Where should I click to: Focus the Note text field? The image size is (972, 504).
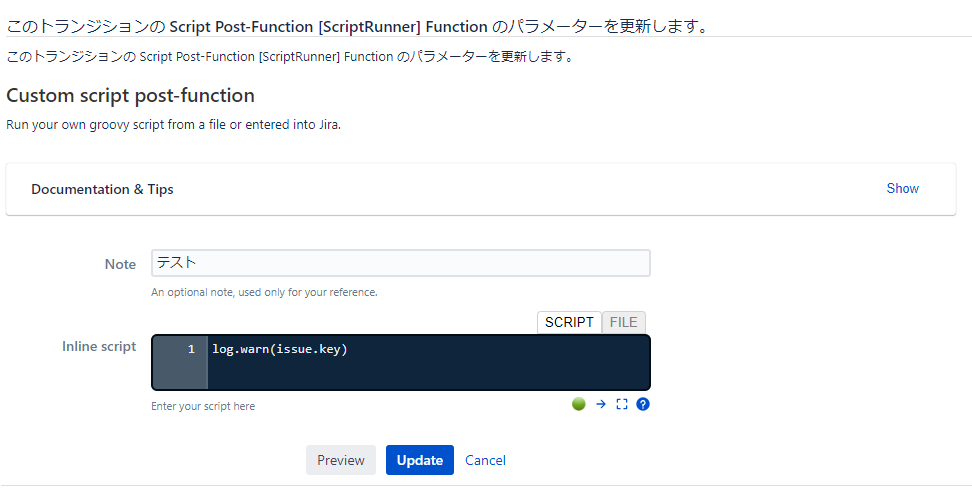[400, 263]
